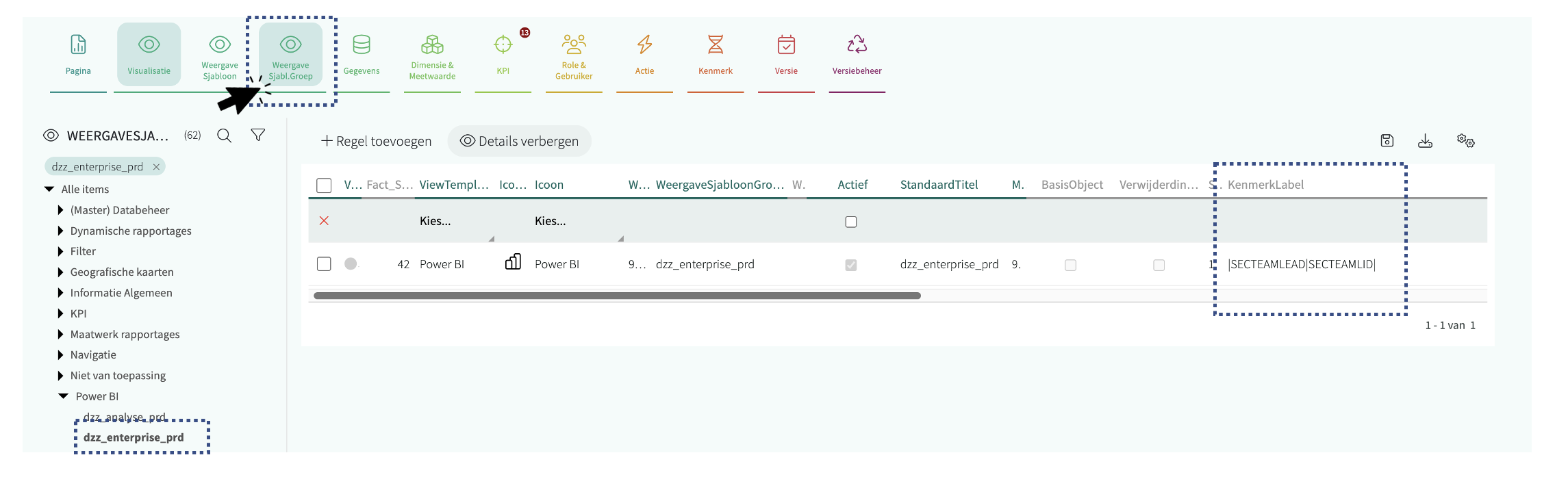Click Details verbergen button
The width and height of the screenshot is (1568, 479).
pyautogui.click(x=519, y=141)
